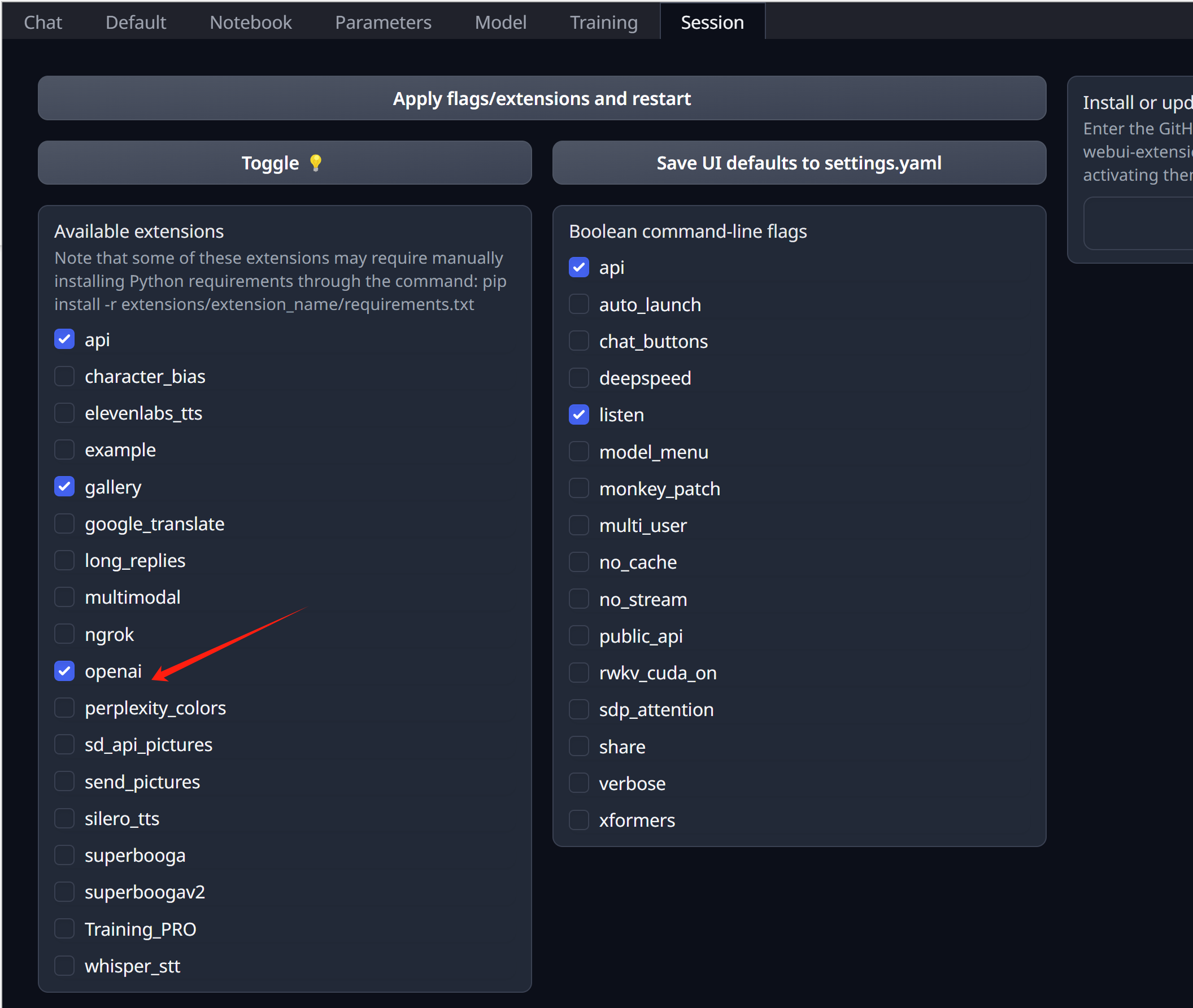Save UI defaults to settings.yaml

pyautogui.click(x=799, y=163)
